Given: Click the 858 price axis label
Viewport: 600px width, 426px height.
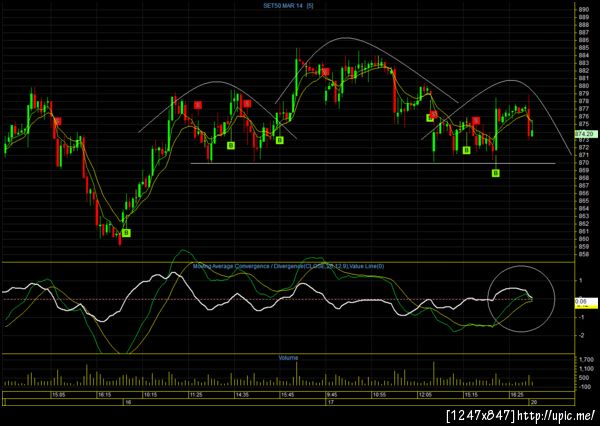Looking at the screenshot, I should pyautogui.click(x=584, y=254).
